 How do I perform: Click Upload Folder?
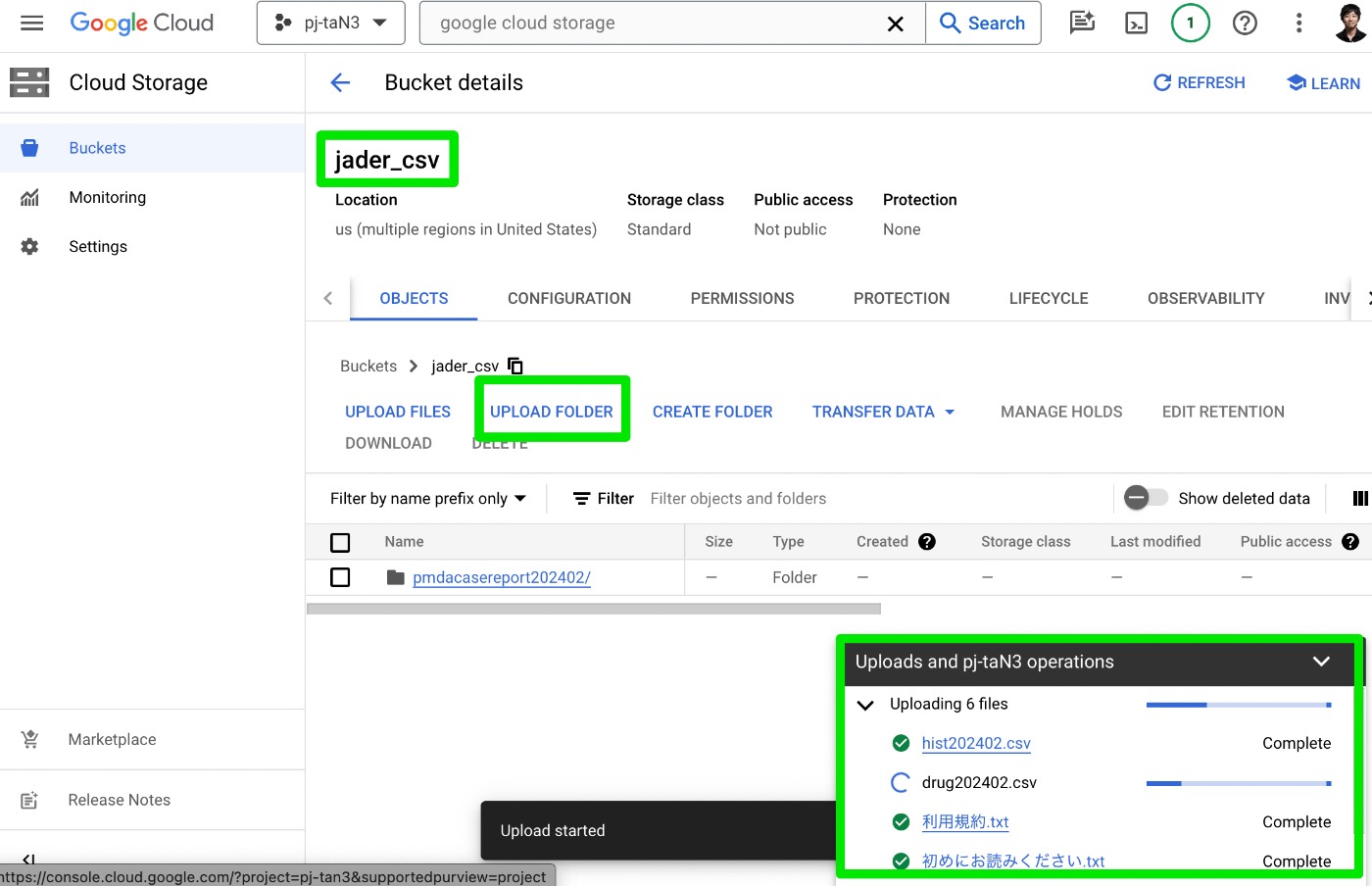pos(552,412)
